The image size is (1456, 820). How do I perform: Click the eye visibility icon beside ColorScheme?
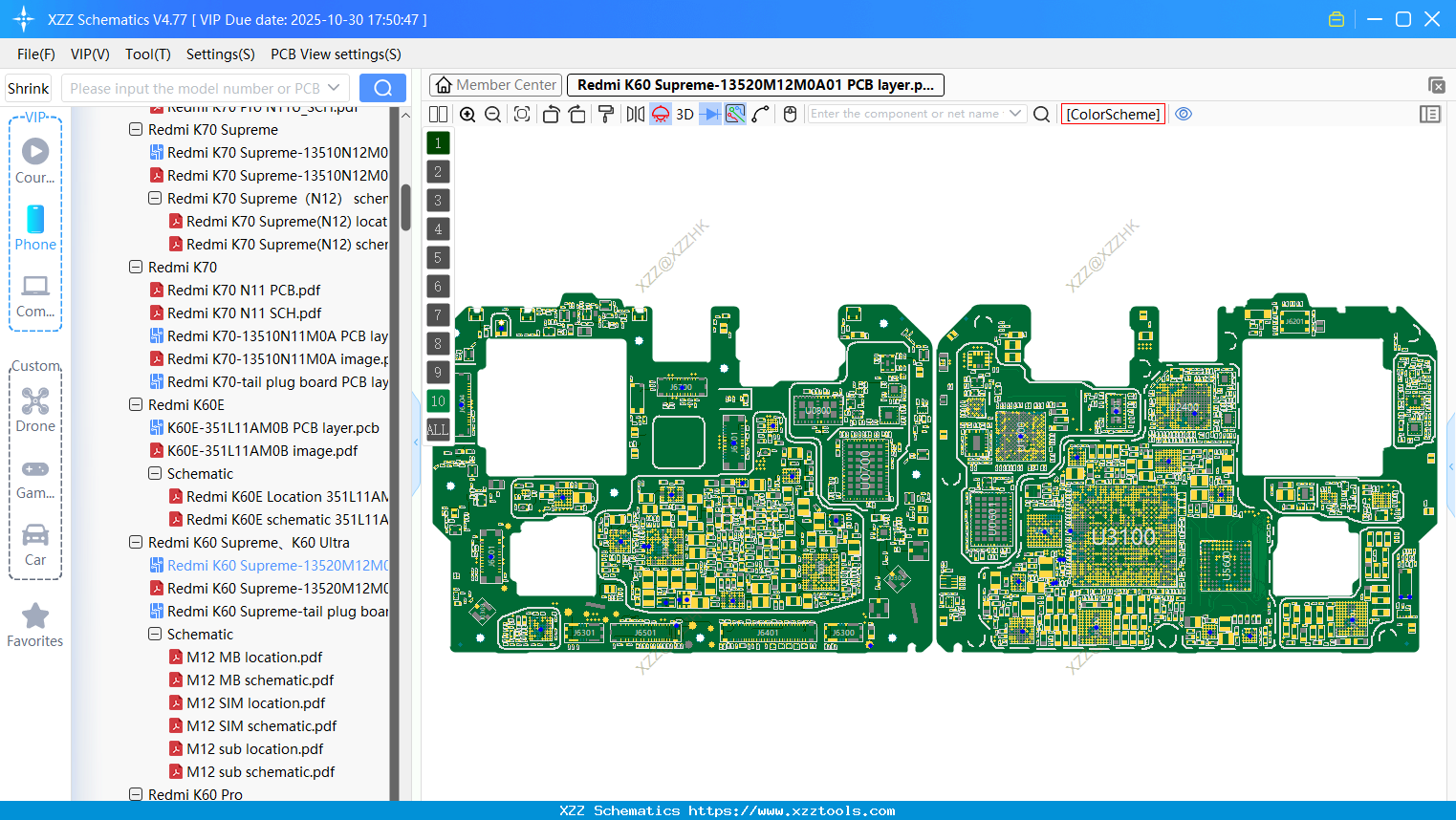(1184, 114)
